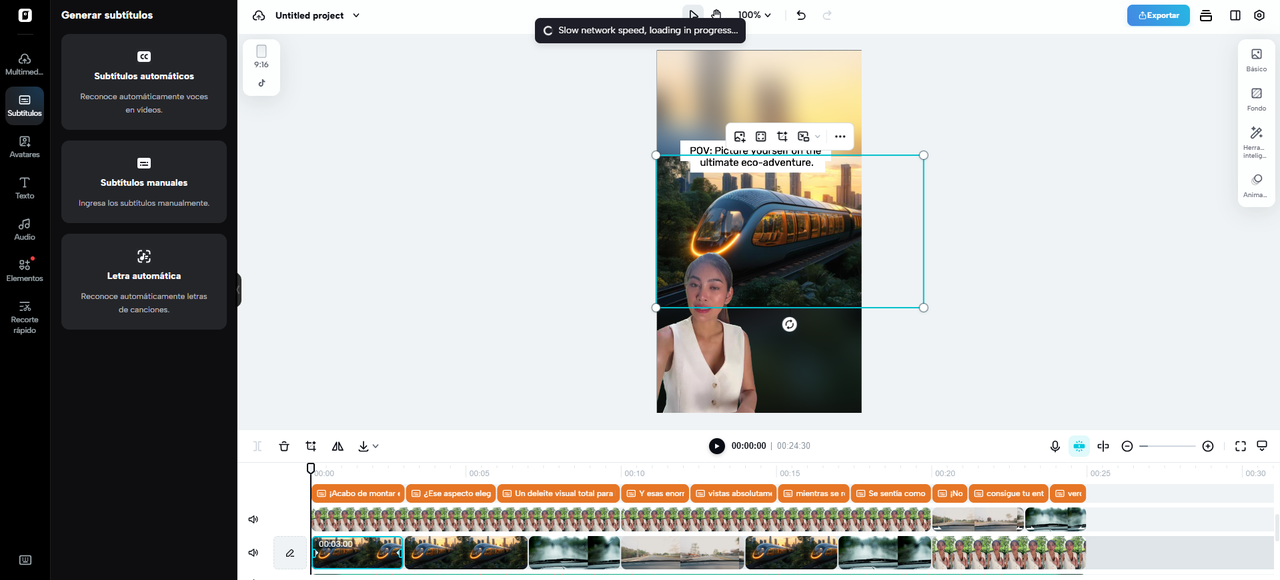Select the hand pan tool
Screen dimensions: 1280x580
[717, 15]
